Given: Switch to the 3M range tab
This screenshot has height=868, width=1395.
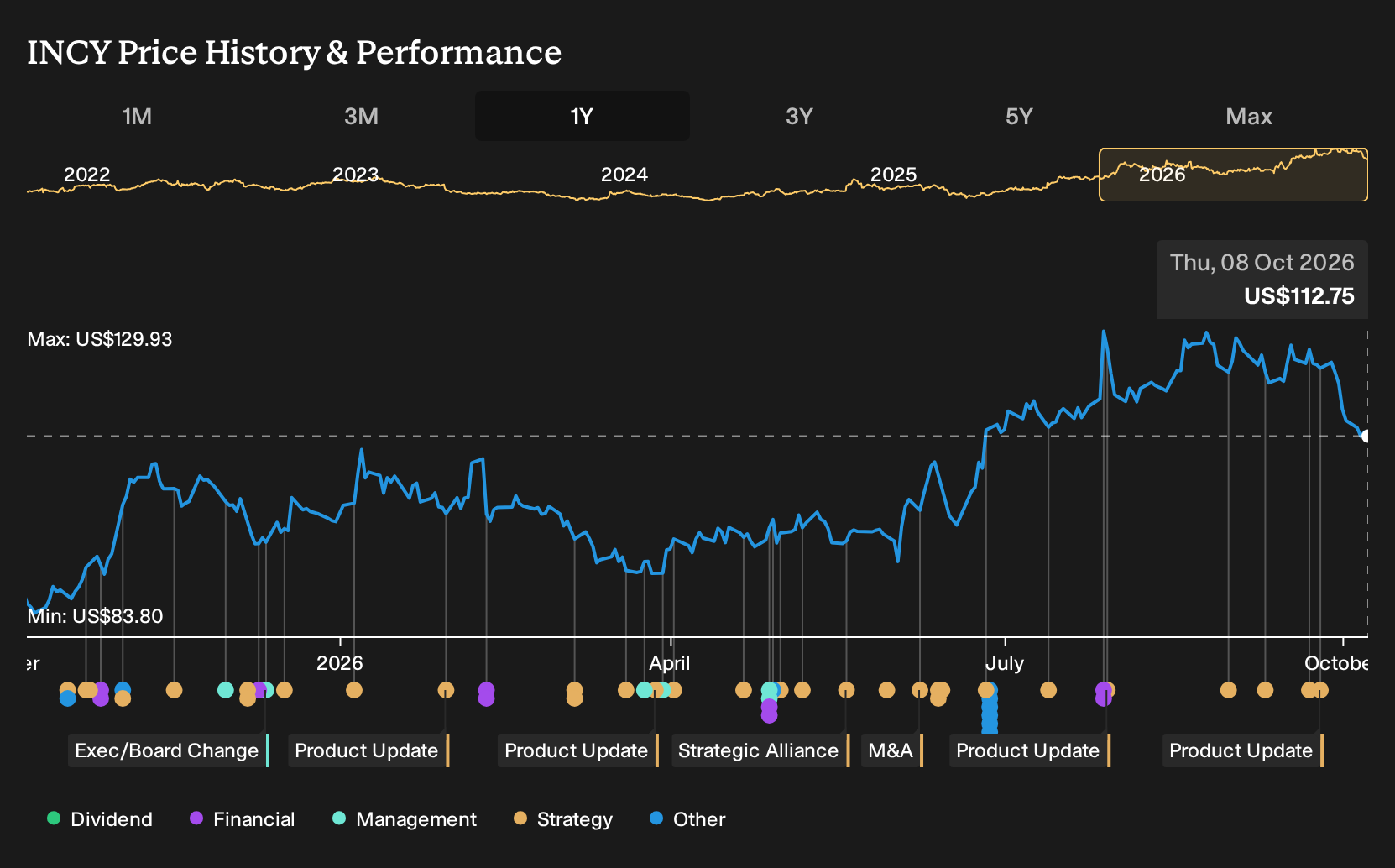Looking at the screenshot, I should (361, 117).
